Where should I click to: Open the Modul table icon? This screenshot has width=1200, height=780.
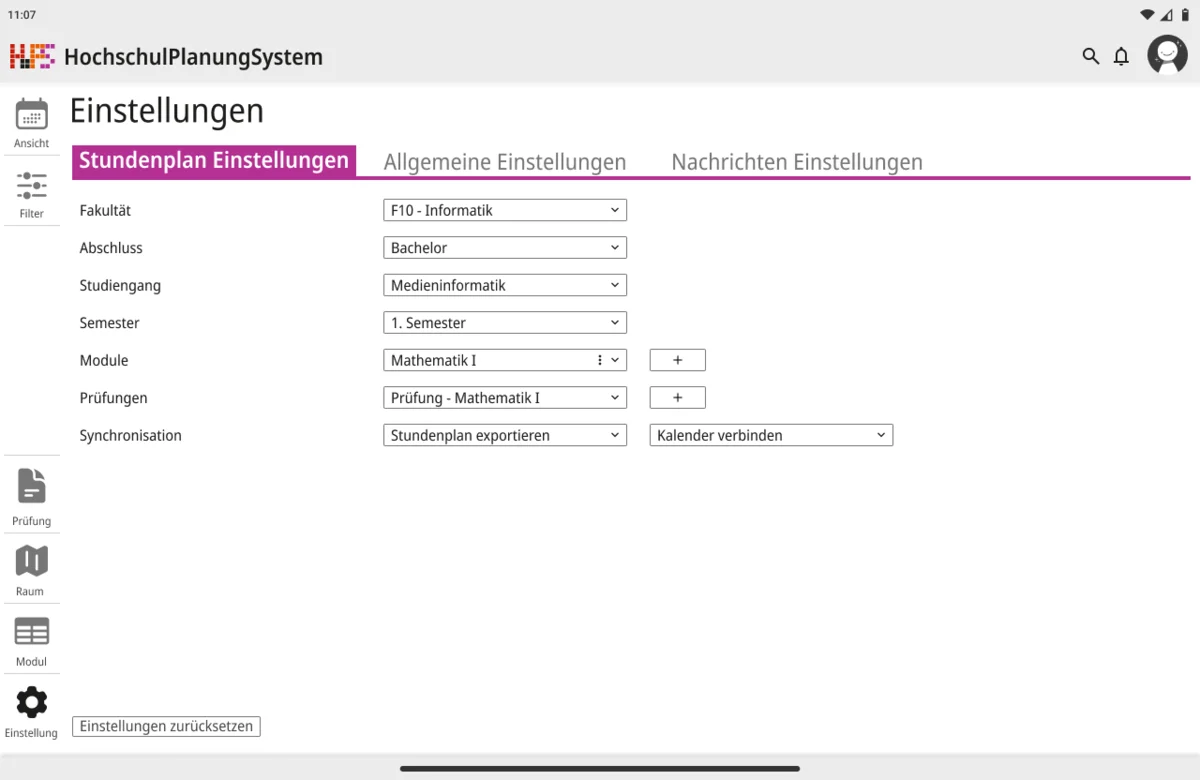pyautogui.click(x=32, y=632)
